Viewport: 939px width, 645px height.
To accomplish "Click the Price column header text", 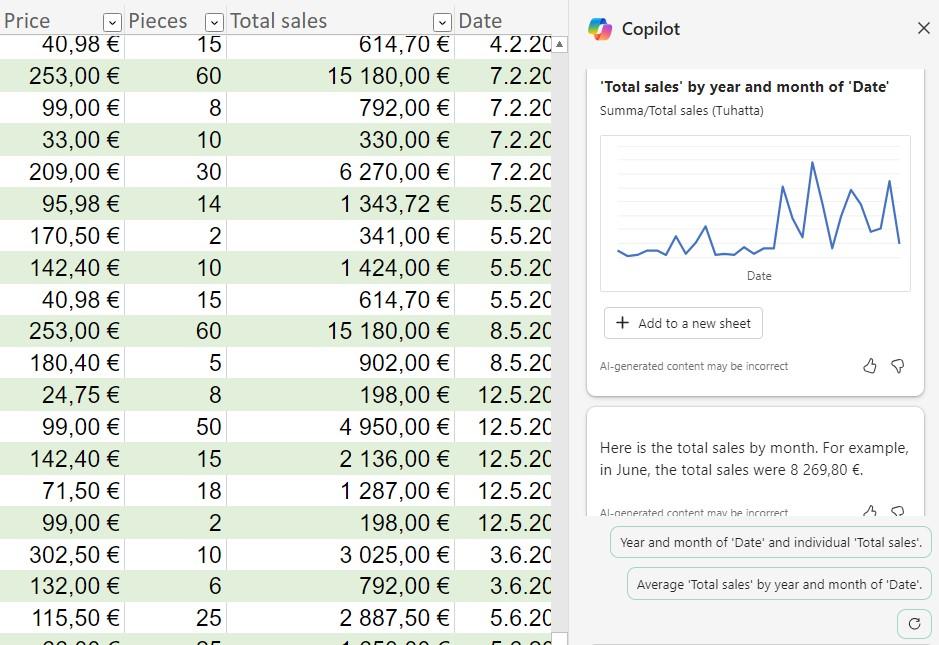I will tap(28, 21).
